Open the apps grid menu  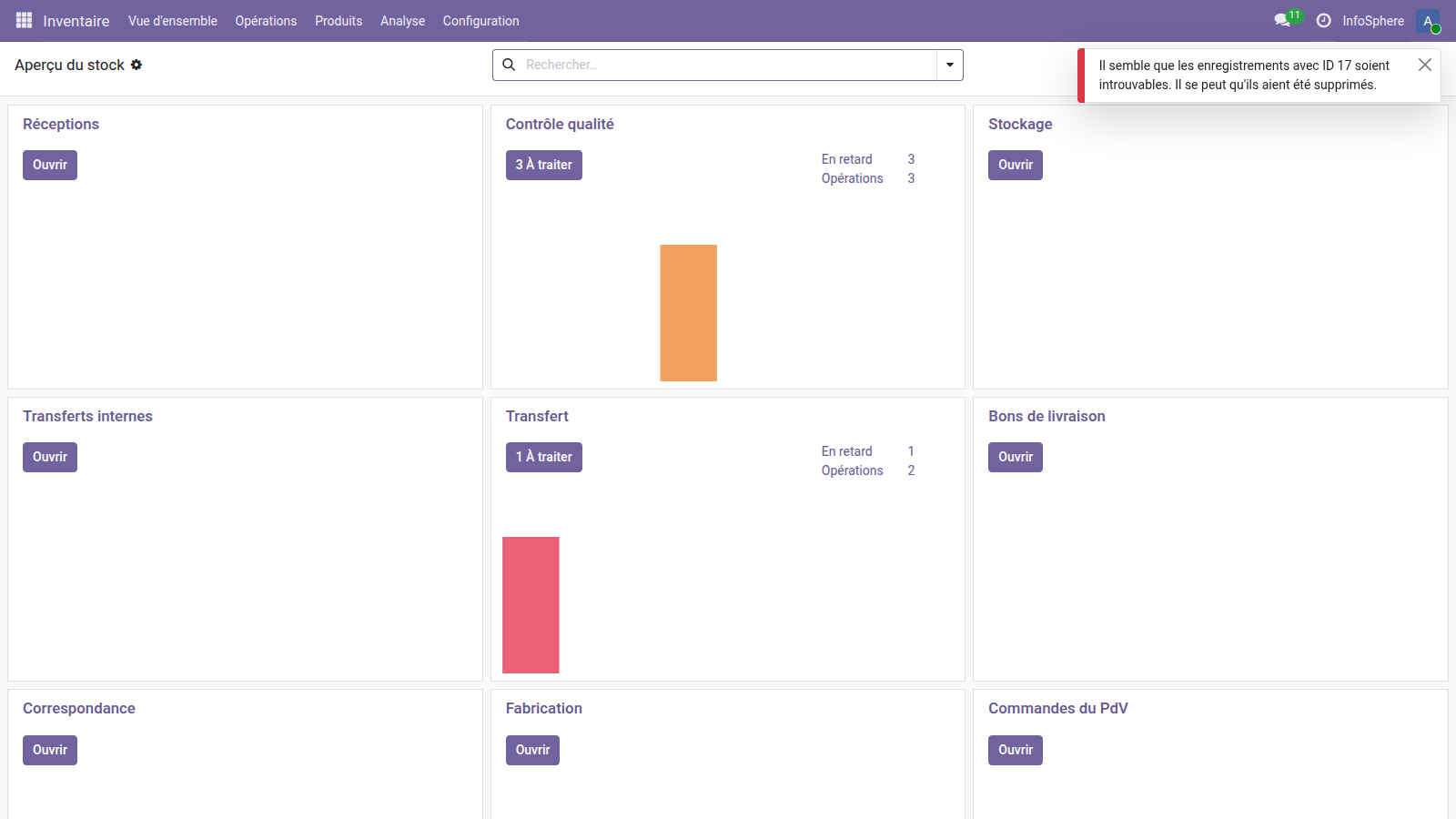tap(23, 20)
